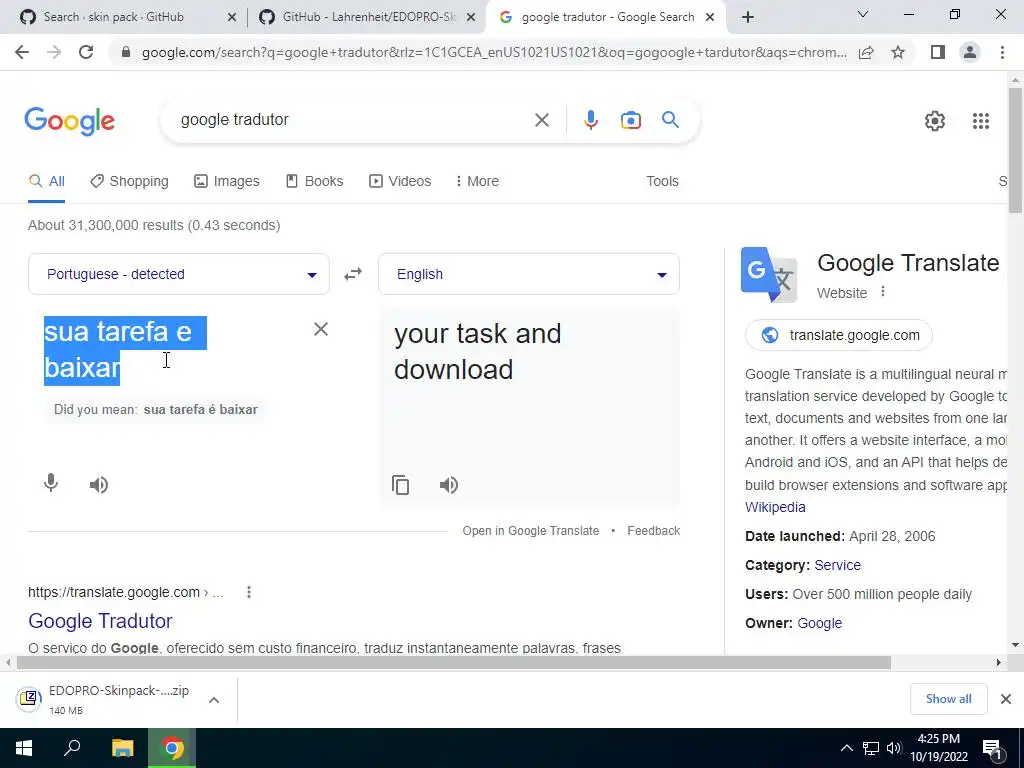
Task: Send Feedback on translate widget
Action: (x=654, y=531)
